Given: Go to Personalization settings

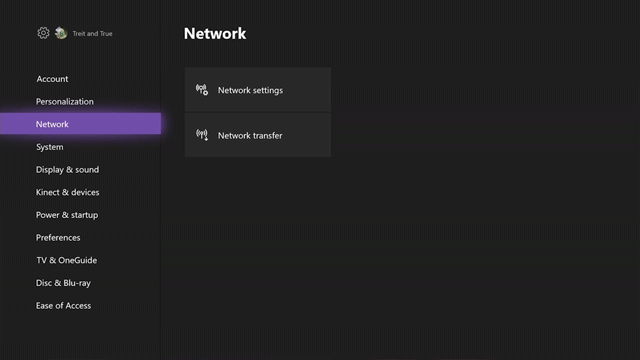Looking at the screenshot, I should [64, 102].
